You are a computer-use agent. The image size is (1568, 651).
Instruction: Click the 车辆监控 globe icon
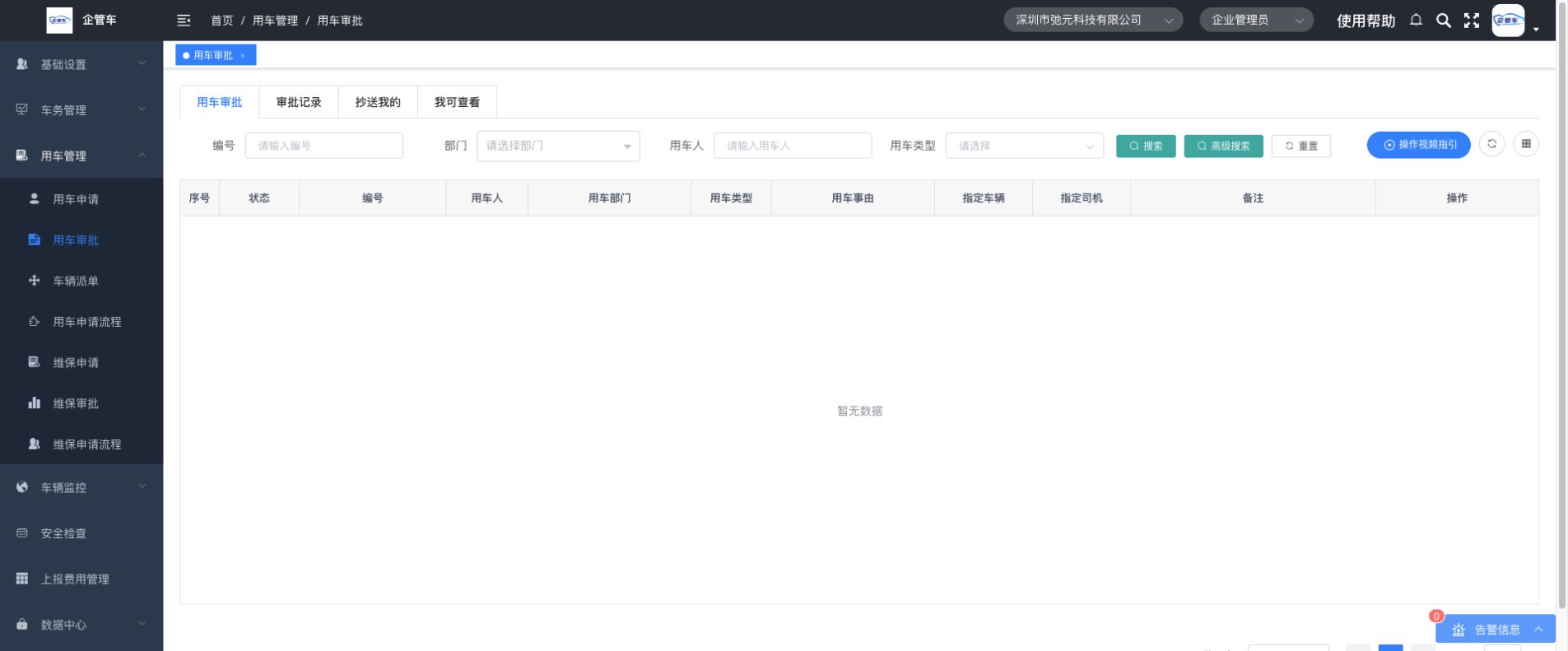(x=22, y=487)
